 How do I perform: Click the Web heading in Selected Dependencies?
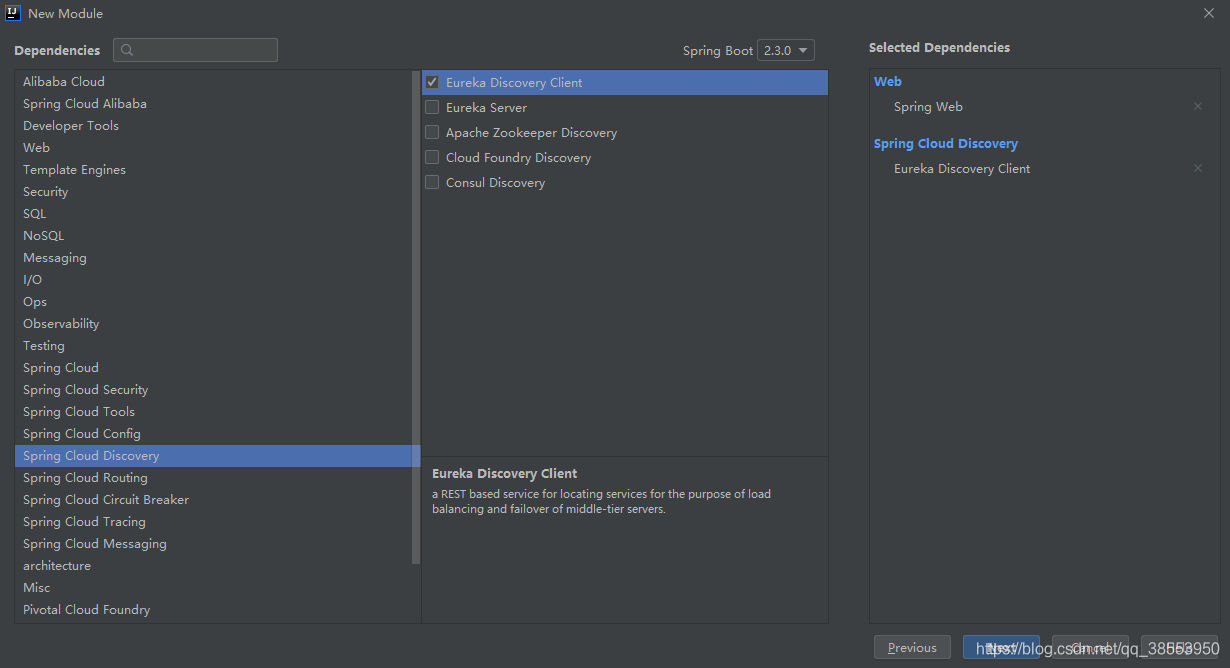tap(887, 82)
